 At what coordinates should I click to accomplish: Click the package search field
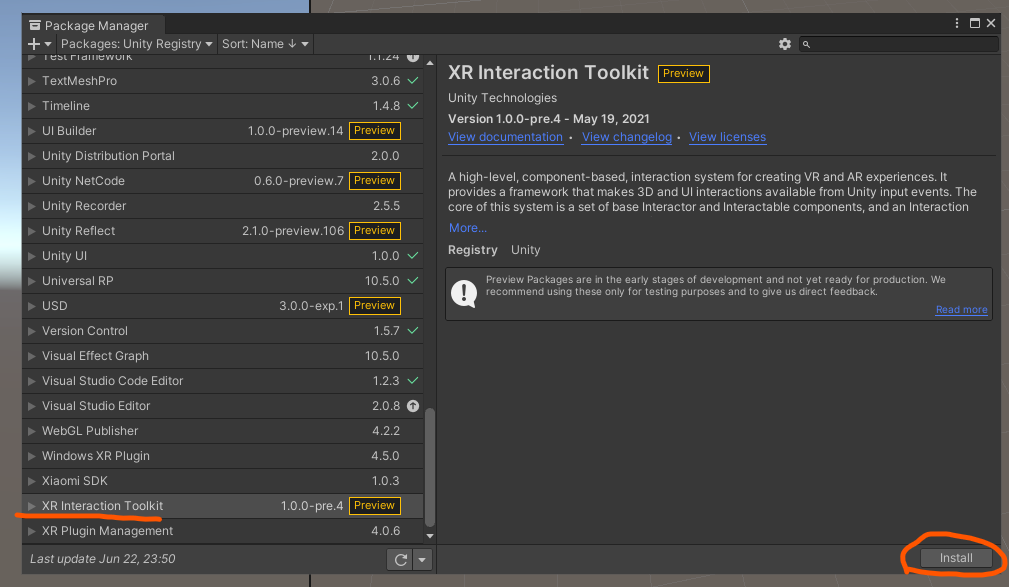898,44
